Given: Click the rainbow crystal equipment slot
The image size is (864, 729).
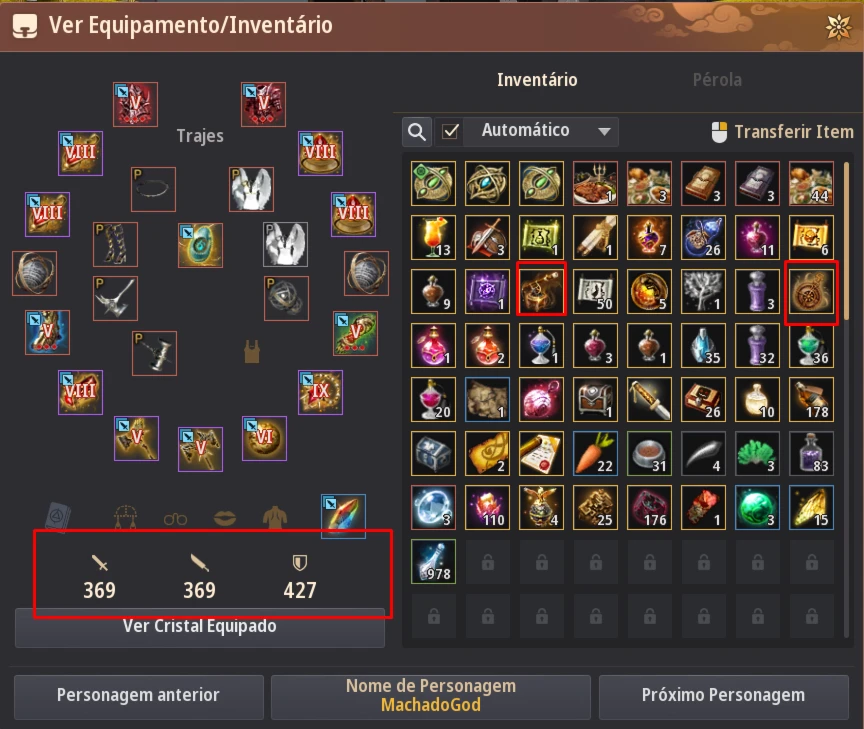Looking at the screenshot, I should [x=343, y=516].
